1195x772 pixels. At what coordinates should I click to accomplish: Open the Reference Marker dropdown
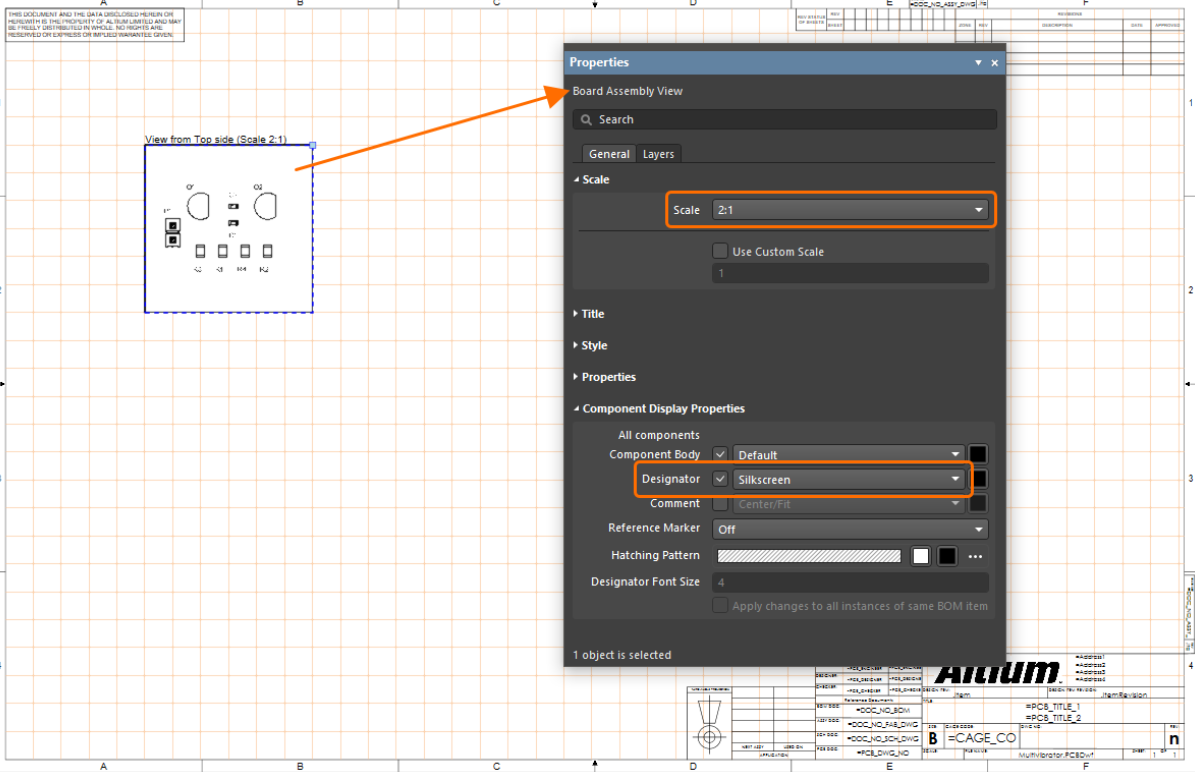[851, 529]
